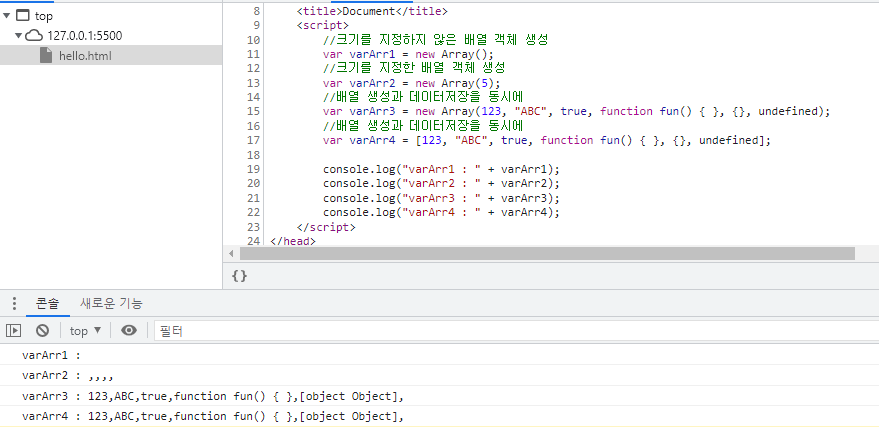Click the "var varArr1 = new Array();" line

408,54
